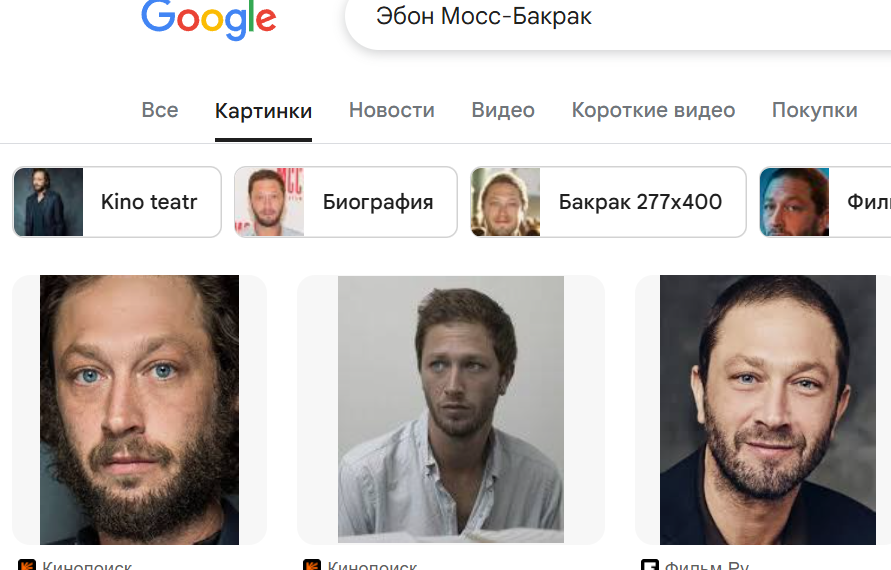Open Кинопоиск source link under gray-shirt photo
The height and width of the screenshot is (570, 891).
tap(372, 565)
